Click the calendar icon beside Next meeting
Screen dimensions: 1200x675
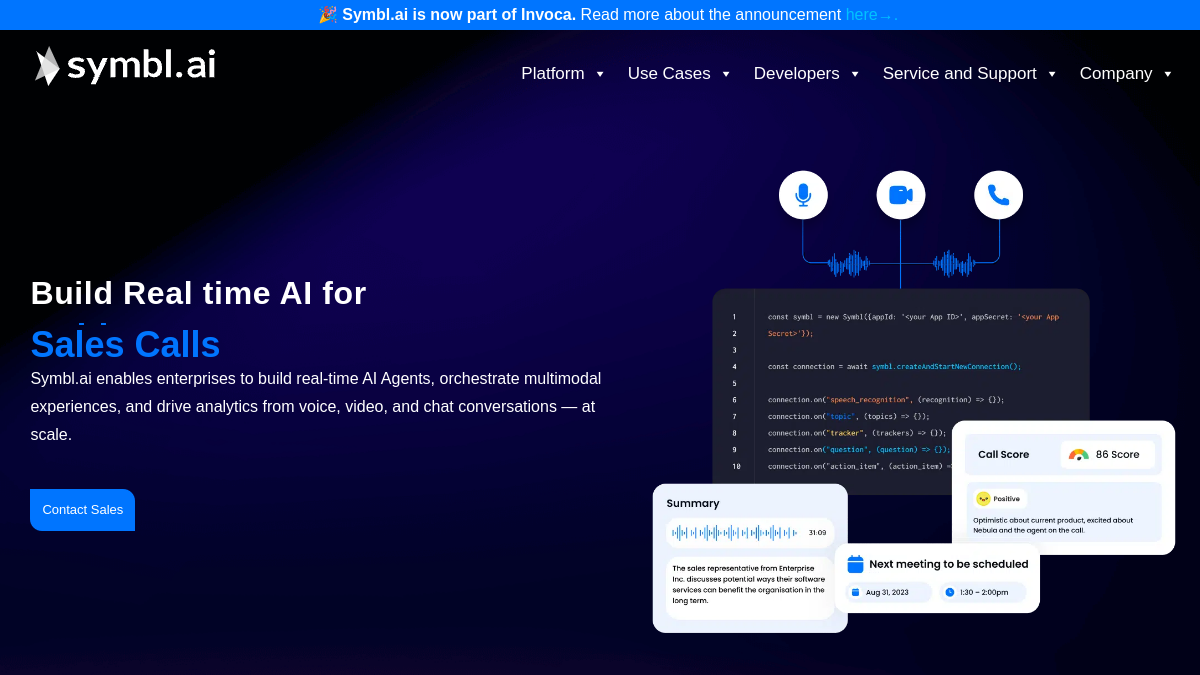(x=855, y=564)
